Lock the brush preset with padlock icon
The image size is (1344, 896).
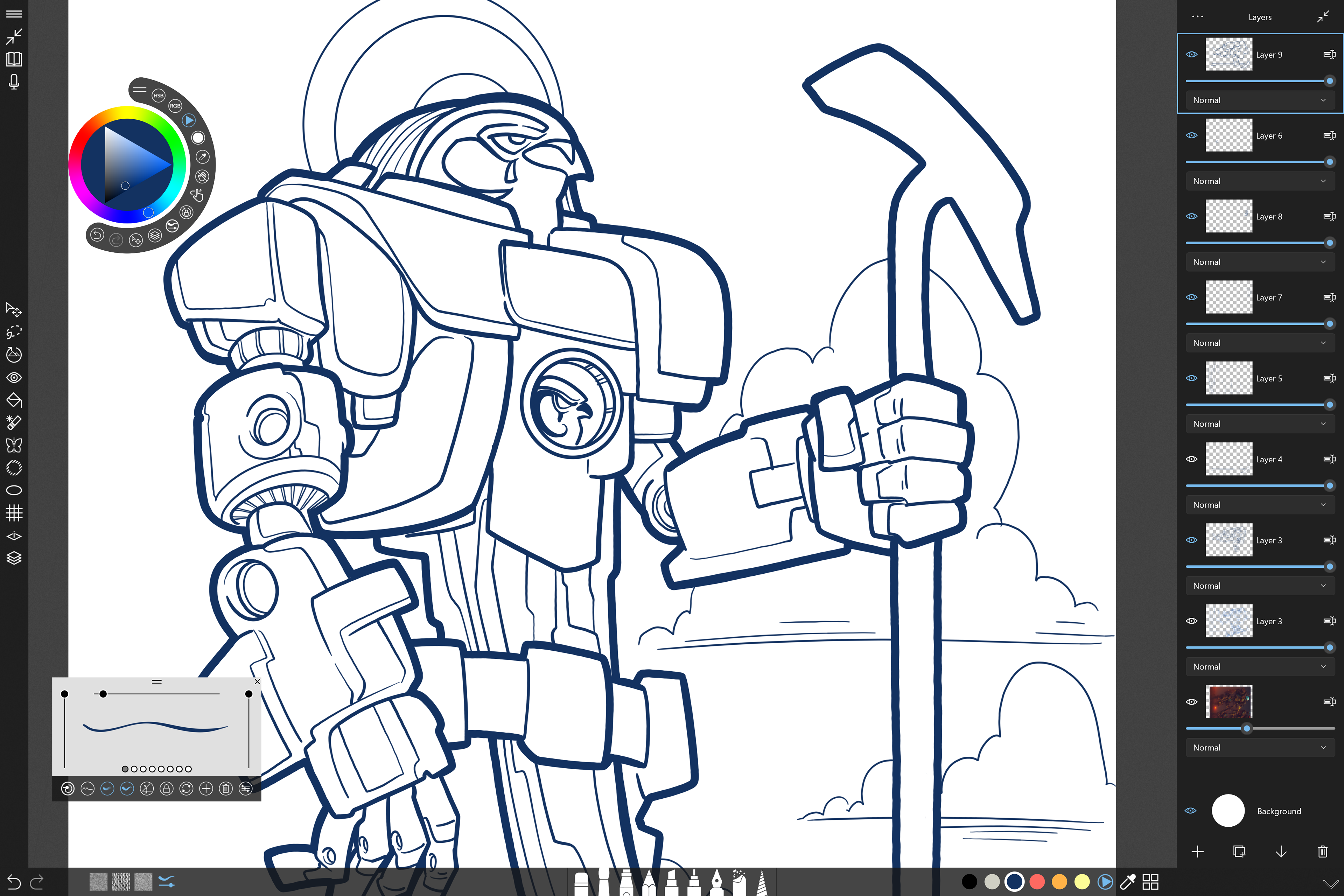[166, 789]
